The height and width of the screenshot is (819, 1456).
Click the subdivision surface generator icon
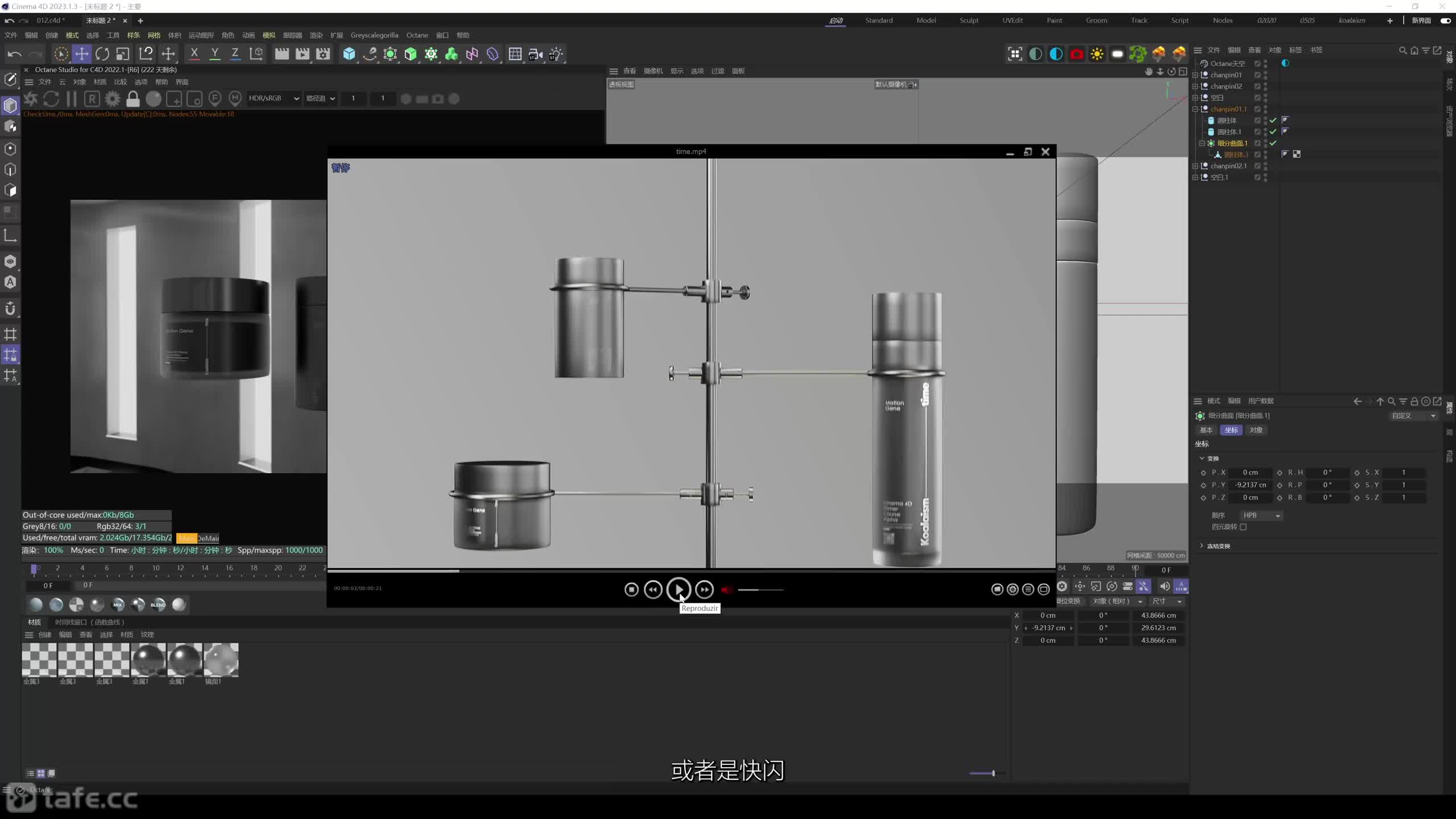tap(390, 54)
